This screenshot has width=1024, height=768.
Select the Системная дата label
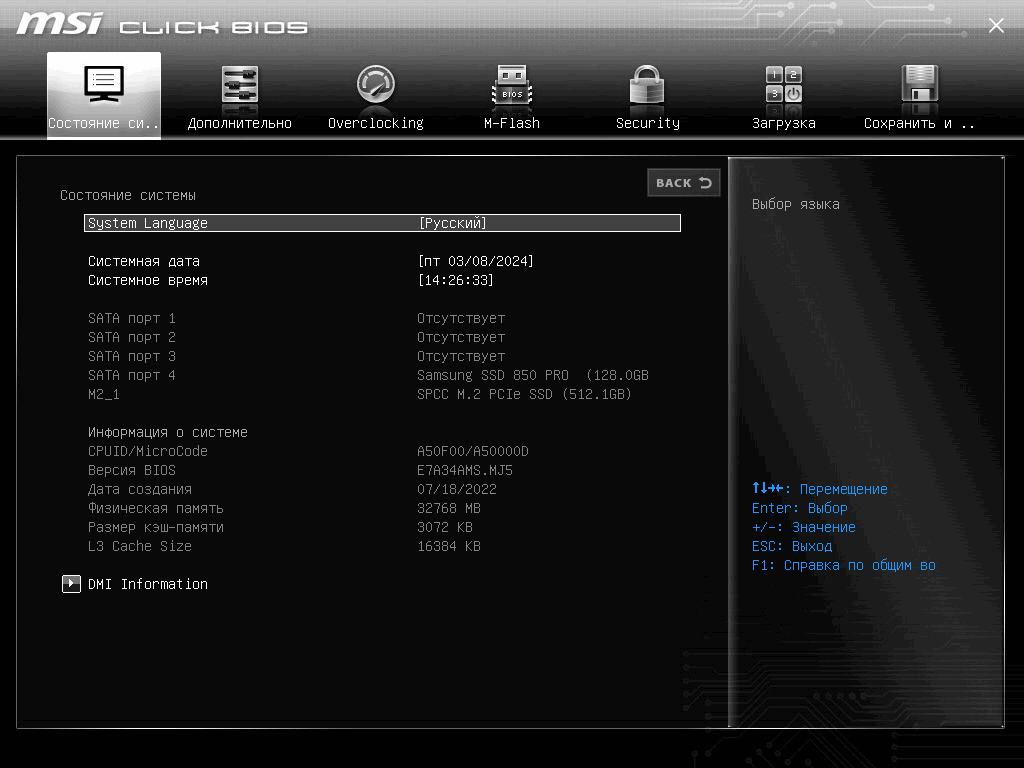tap(144, 261)
